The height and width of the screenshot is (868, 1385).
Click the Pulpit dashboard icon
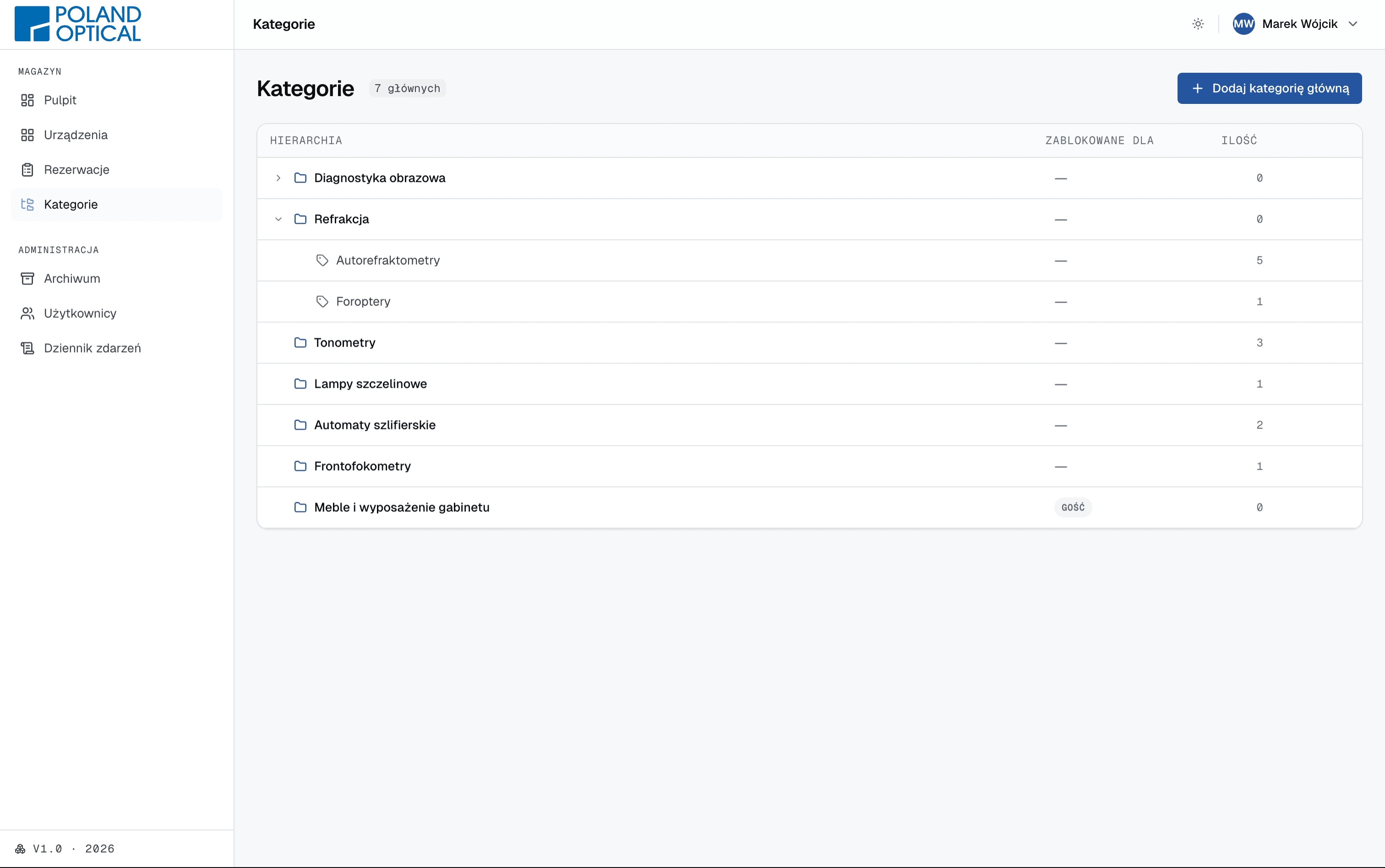click(27, 100)
